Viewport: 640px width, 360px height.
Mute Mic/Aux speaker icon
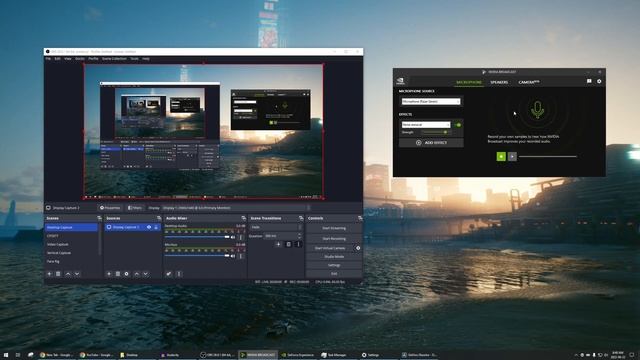(x=233, y=256)
